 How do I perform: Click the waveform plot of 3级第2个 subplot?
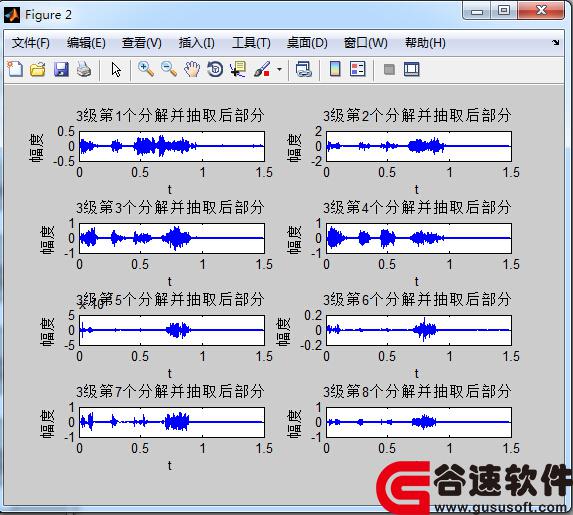pyautogui.click(x=419, y=146)
